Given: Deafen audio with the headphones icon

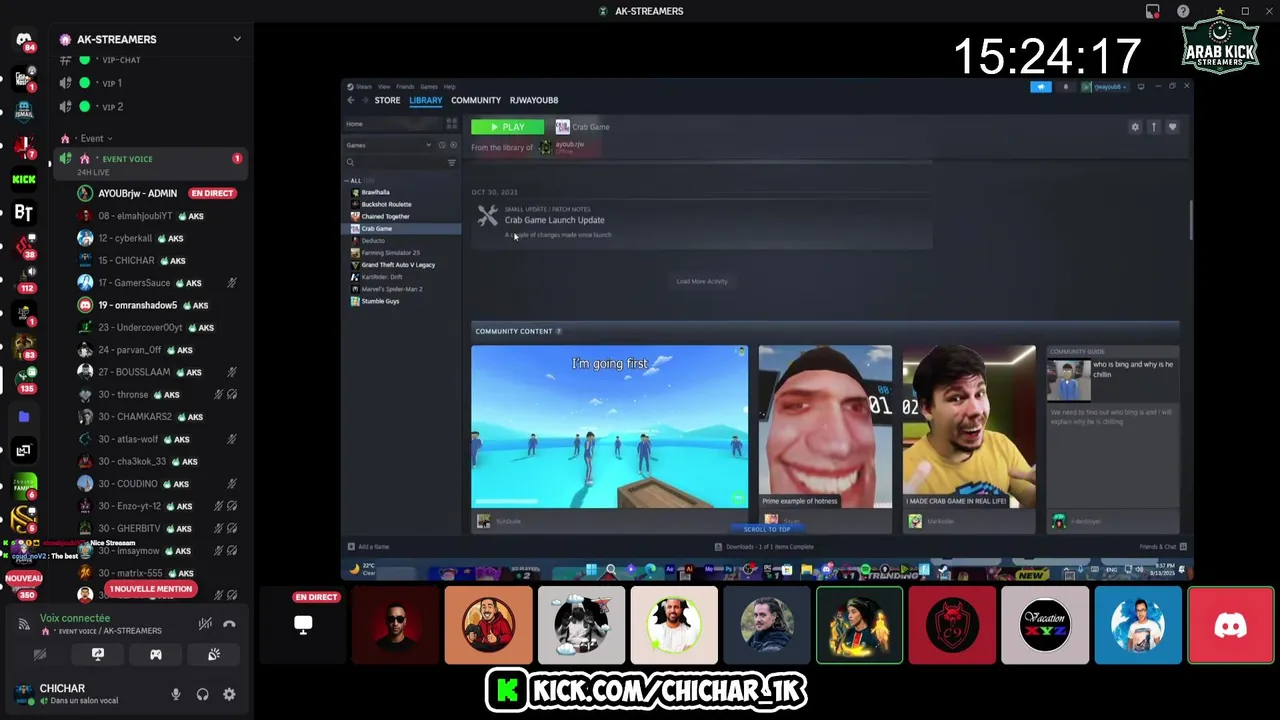Looking at the screenshot, I should click(x=203, y=694).
